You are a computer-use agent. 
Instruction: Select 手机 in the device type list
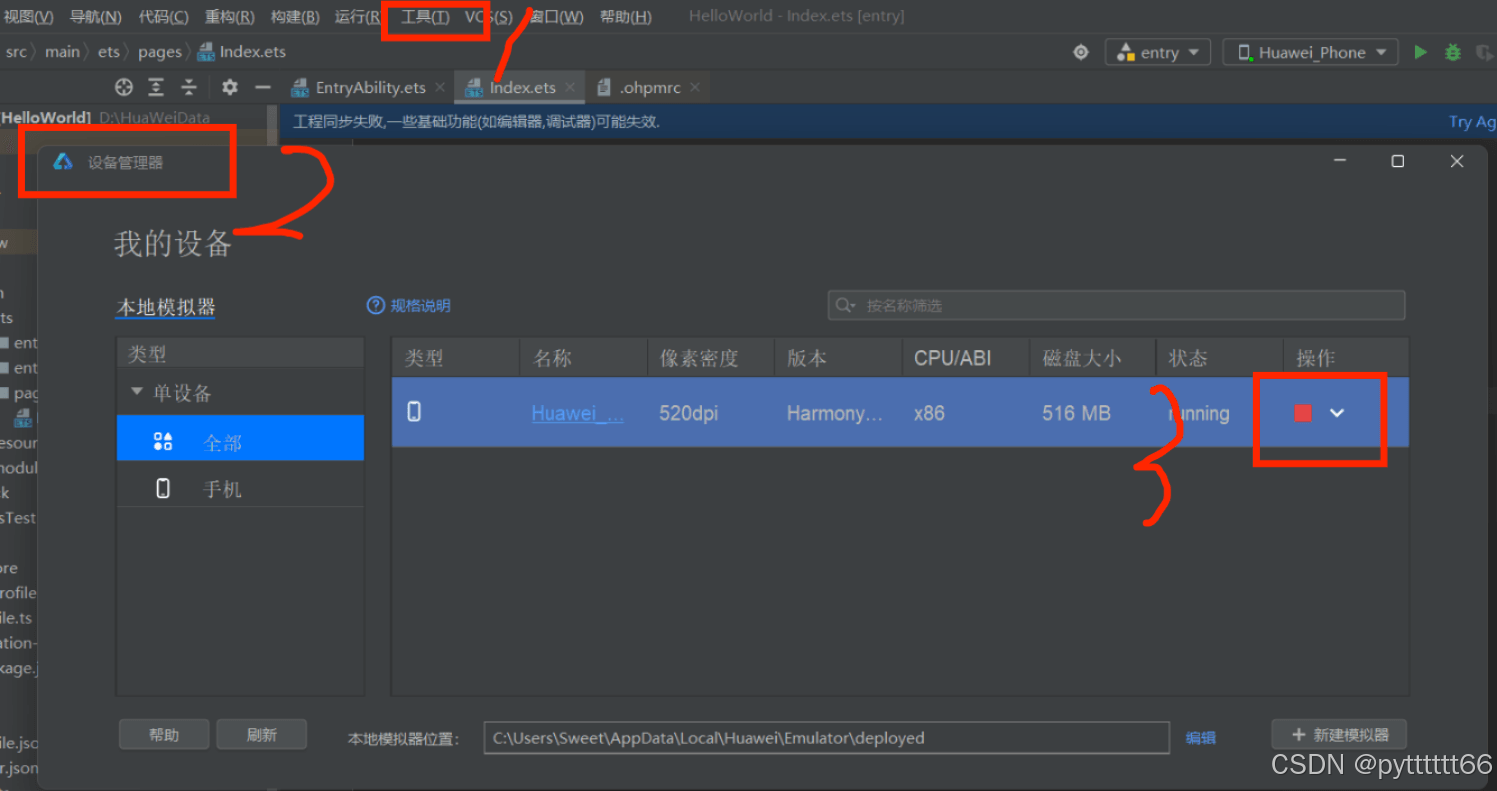(x=240, y=488)
